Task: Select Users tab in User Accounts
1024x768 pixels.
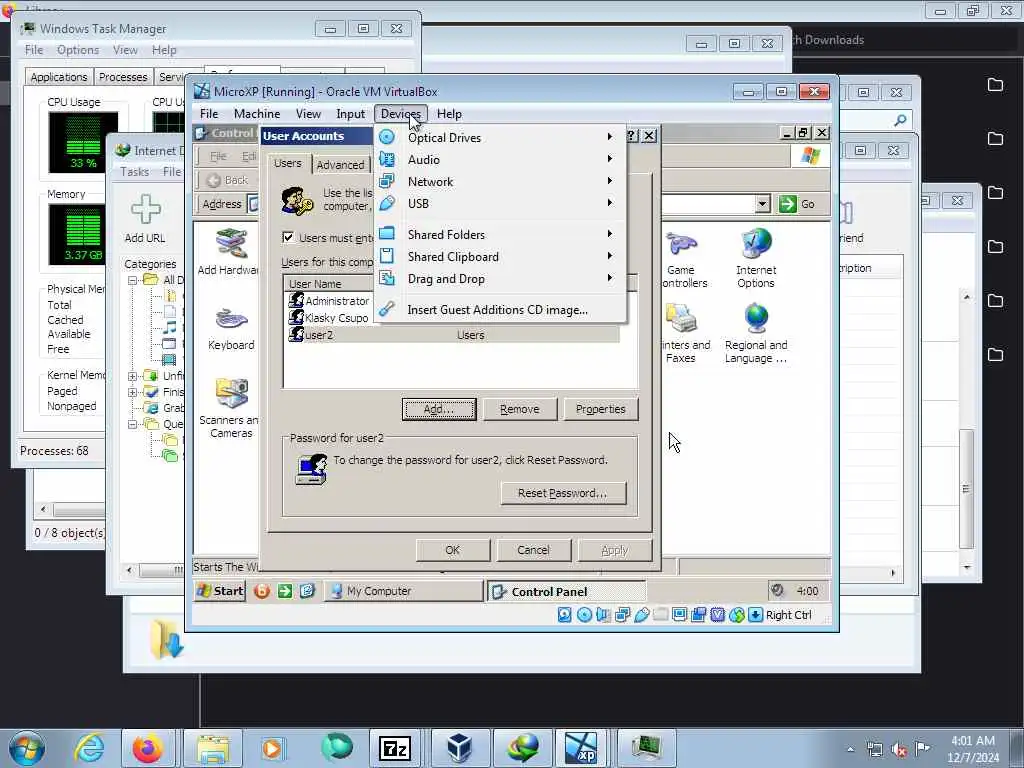Action: tap(288, 163)
